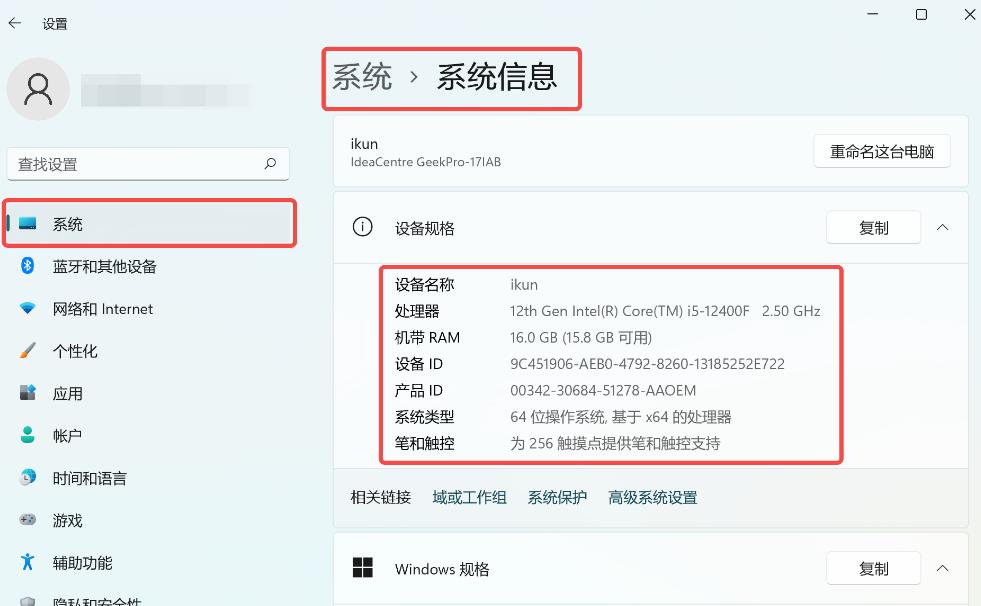
Task: Click the 设备名称 label
Action: [424, 285]
